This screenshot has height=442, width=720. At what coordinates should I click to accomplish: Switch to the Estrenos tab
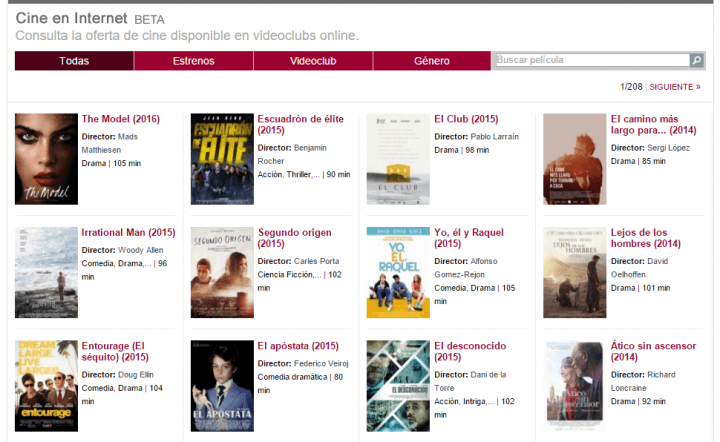point(193,61)
